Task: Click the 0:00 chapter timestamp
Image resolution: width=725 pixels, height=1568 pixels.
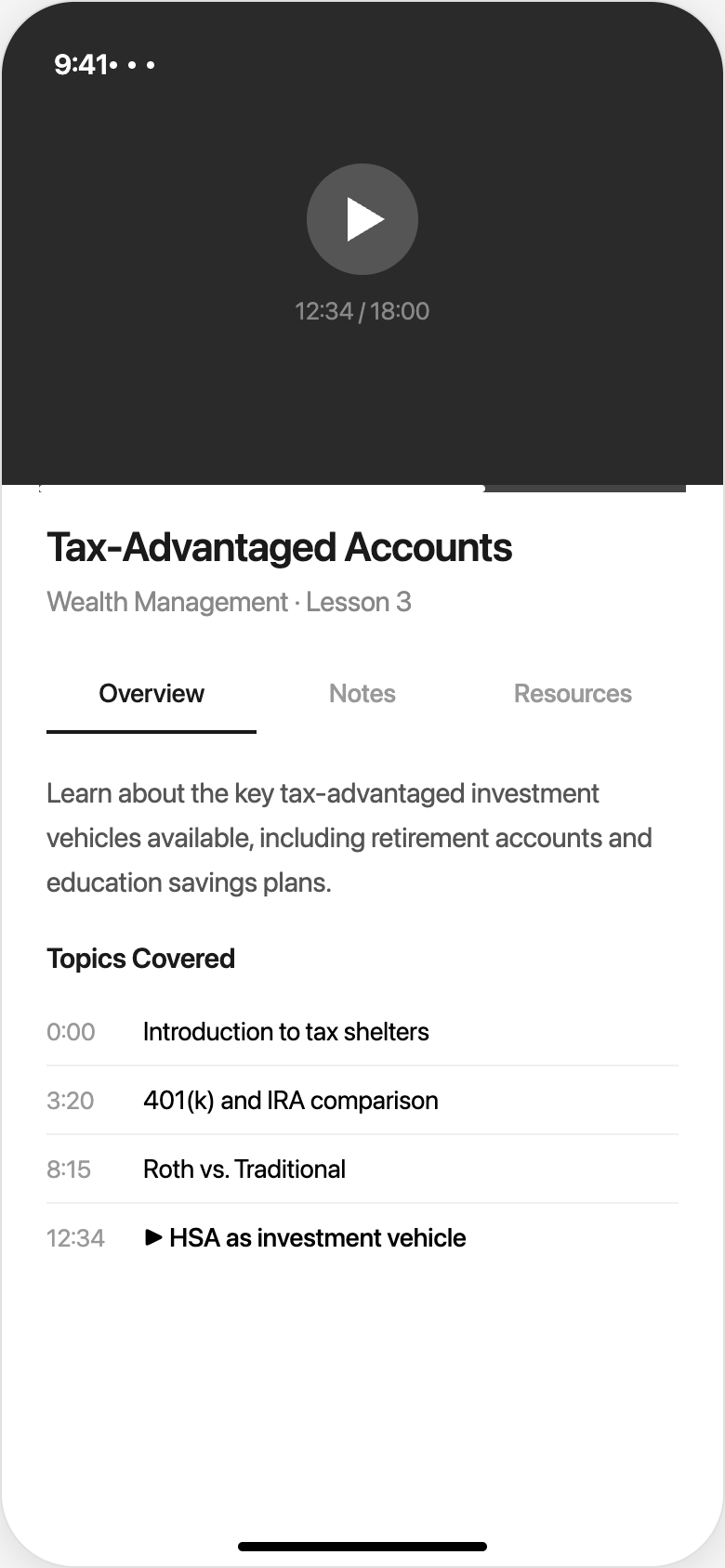Action: coord(71,1032)
